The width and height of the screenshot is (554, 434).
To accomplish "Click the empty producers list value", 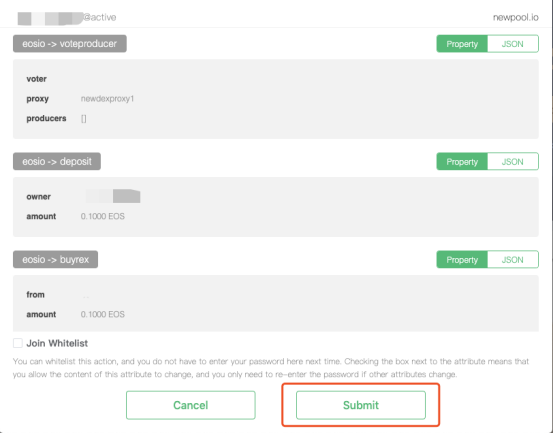I will tap(84, 118).
